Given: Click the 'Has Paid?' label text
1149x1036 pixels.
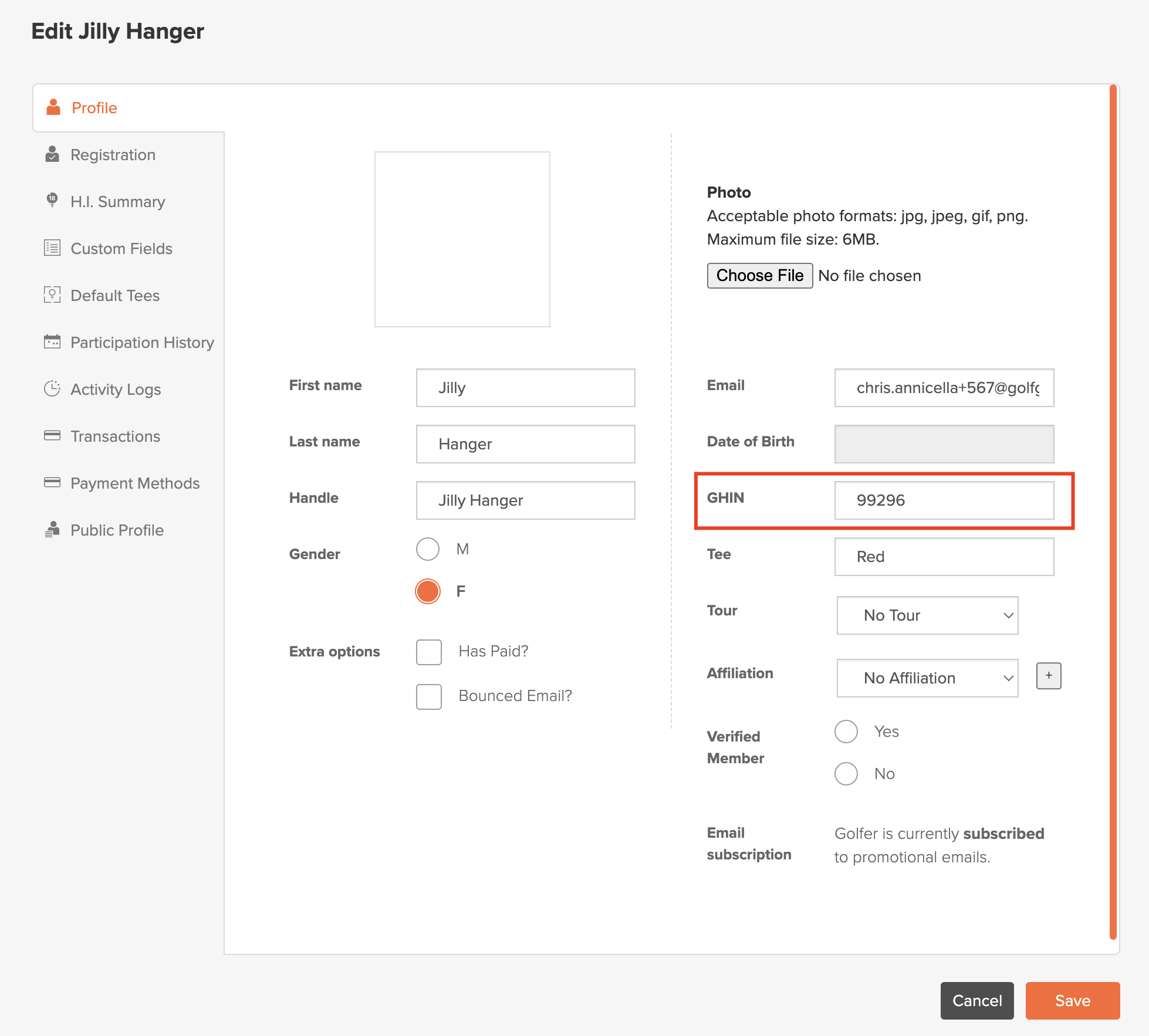Looking at the screenshot, I should point(494,651).
